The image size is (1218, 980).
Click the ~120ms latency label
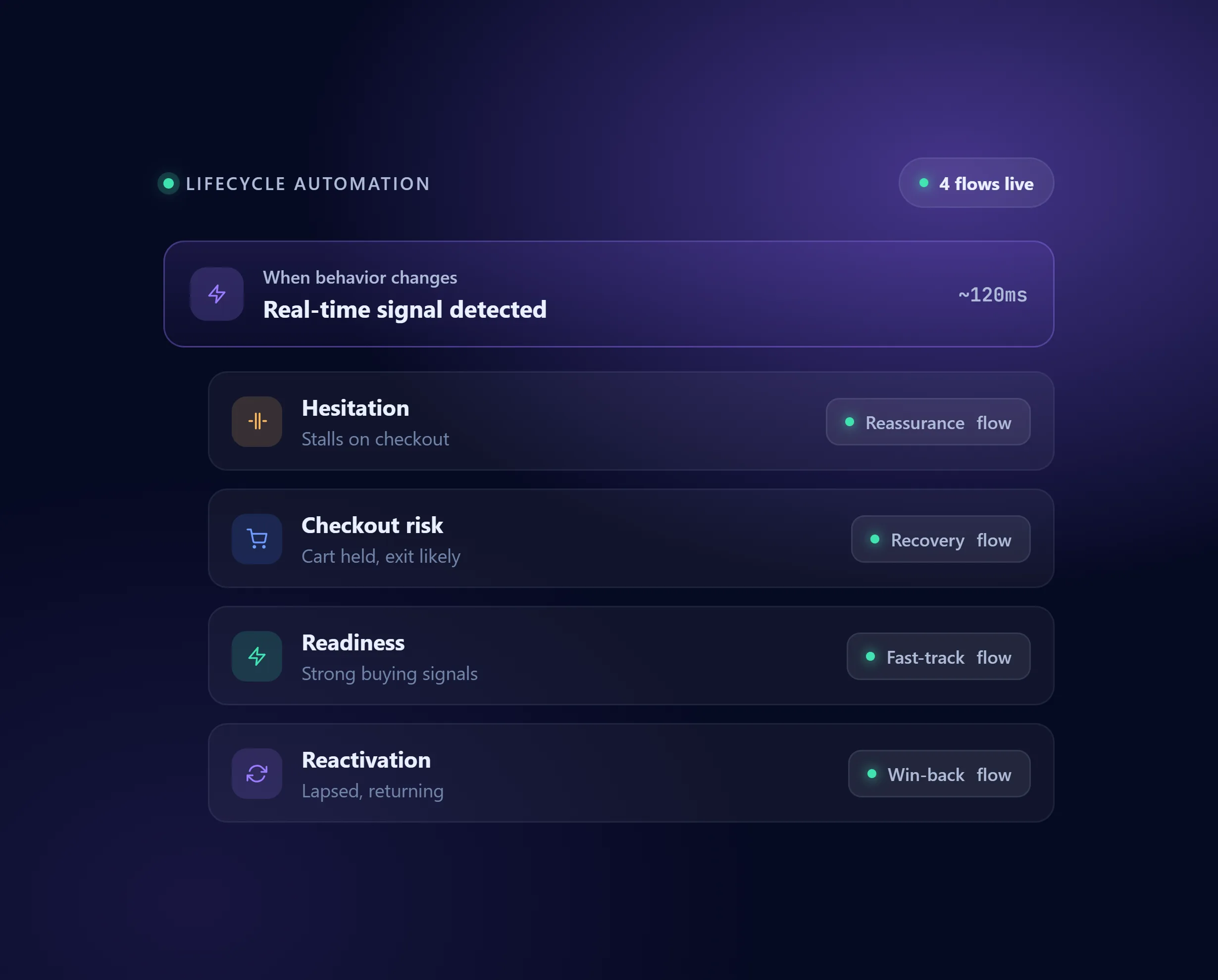click(x=993, y=295)
